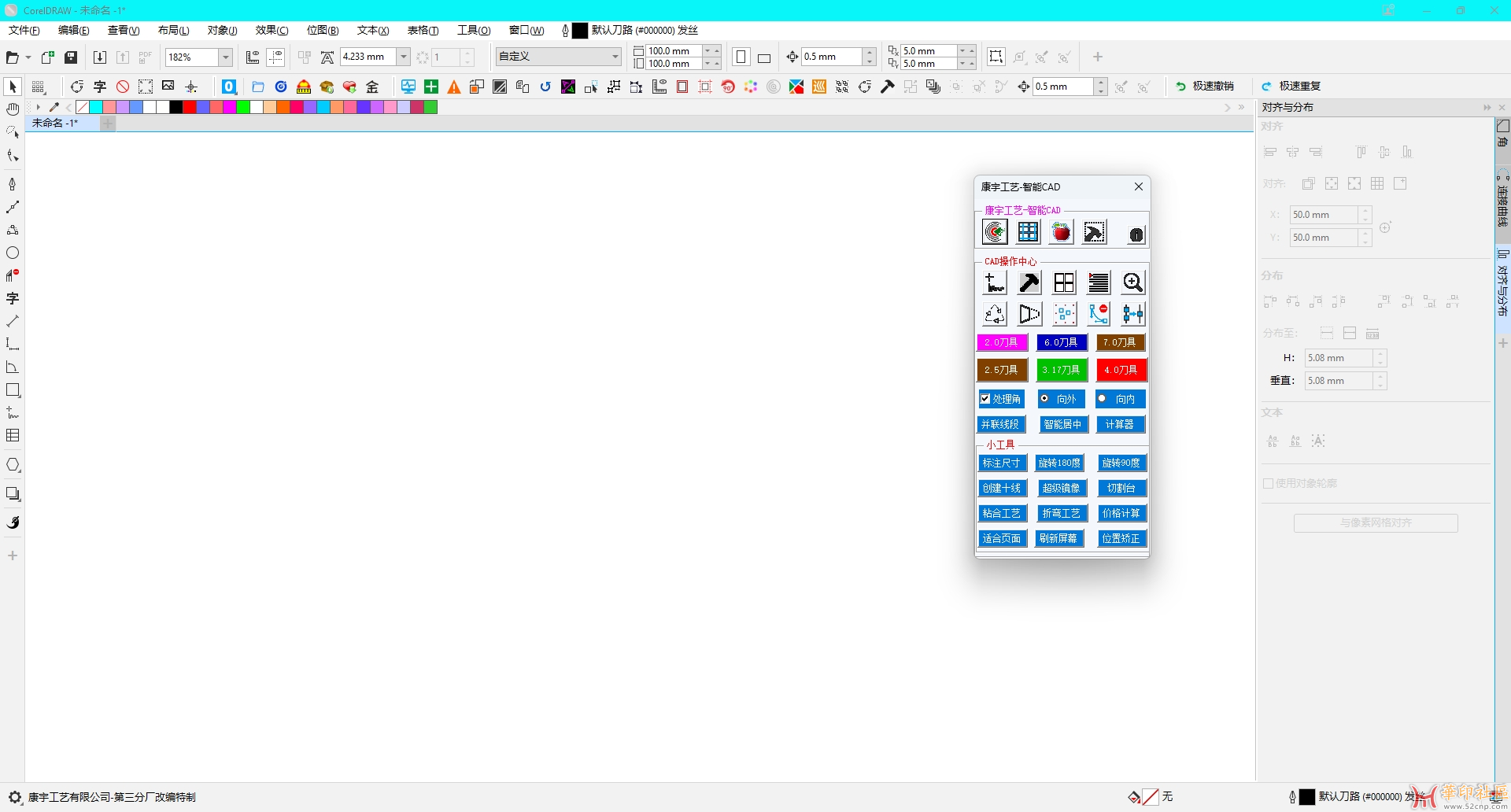This screenshot has height=812, width=1511.
Task: Expand the Open folder dropdown arrow
Action: pyautogui.click(x=28, y=57)
